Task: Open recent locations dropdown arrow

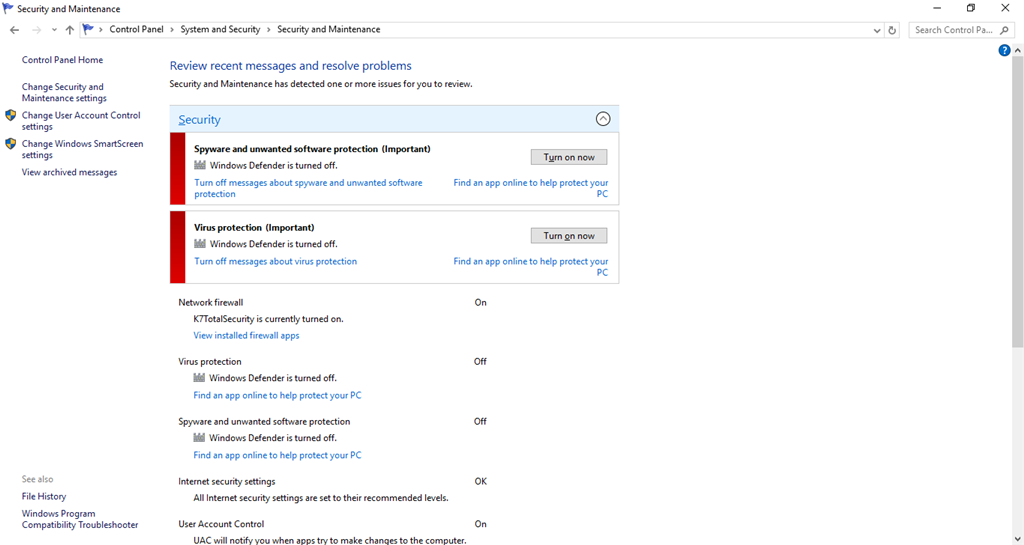Action: pyautogui.click(x=54, y=30)
